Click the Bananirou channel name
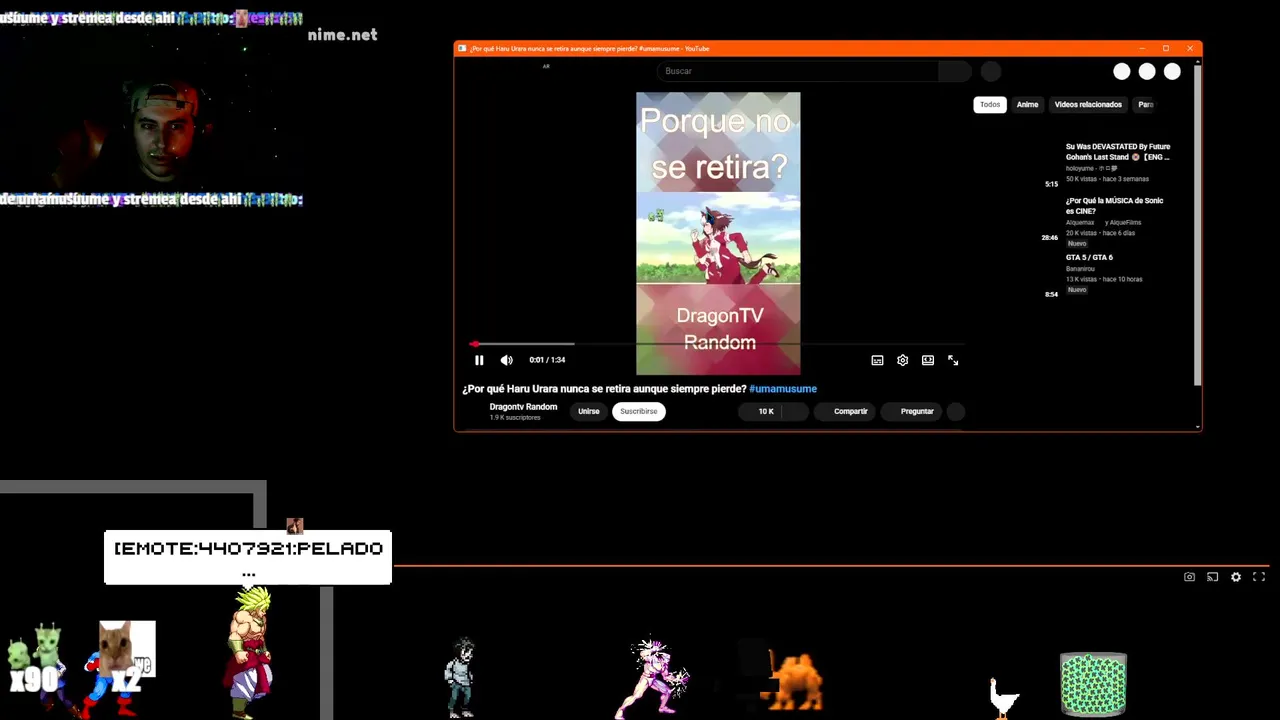 point(1080,268)
